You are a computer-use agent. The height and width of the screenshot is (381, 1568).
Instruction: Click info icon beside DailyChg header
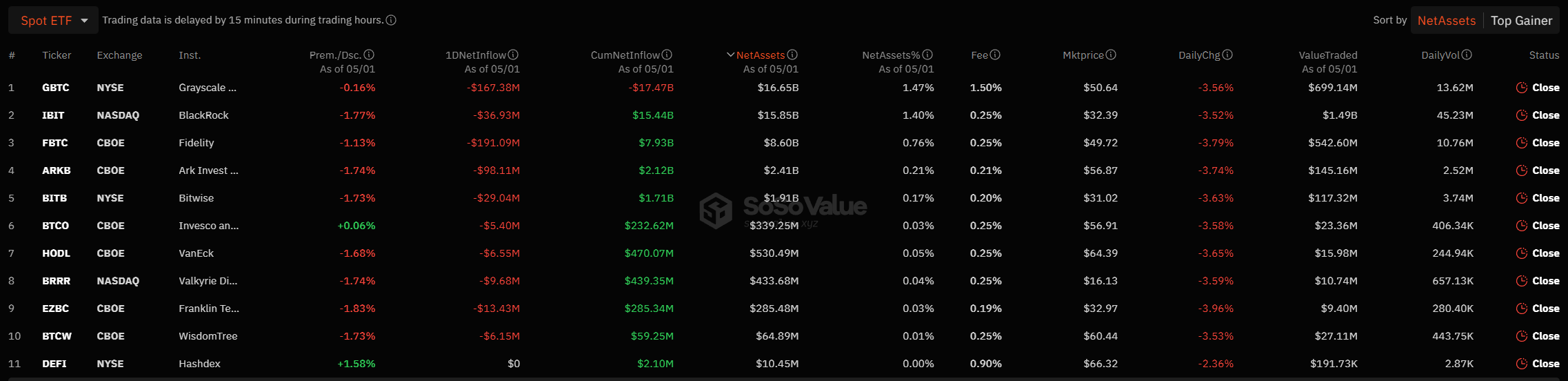coord(1227,55)
